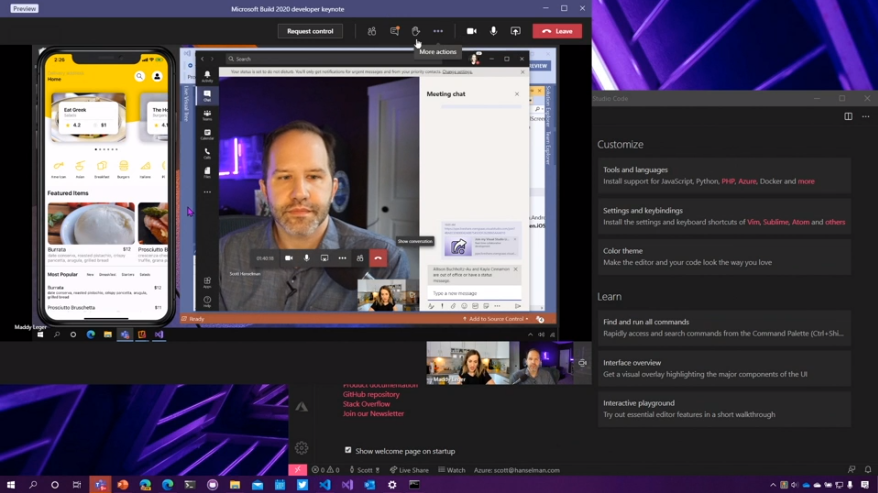
Task: Select the Salads tab under Most Popular
Action: (145, 275)
